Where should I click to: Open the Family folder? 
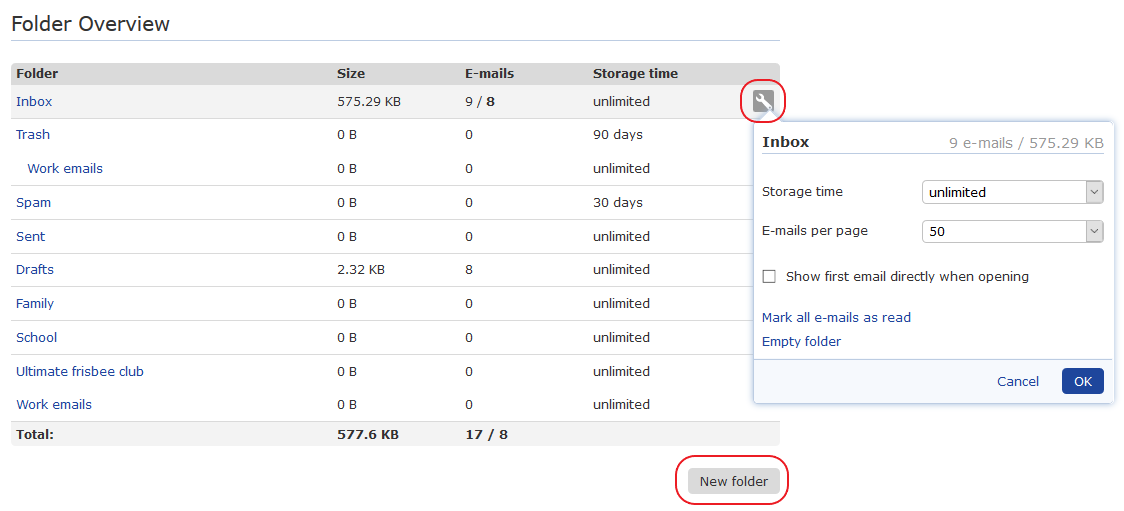(34, 304)
